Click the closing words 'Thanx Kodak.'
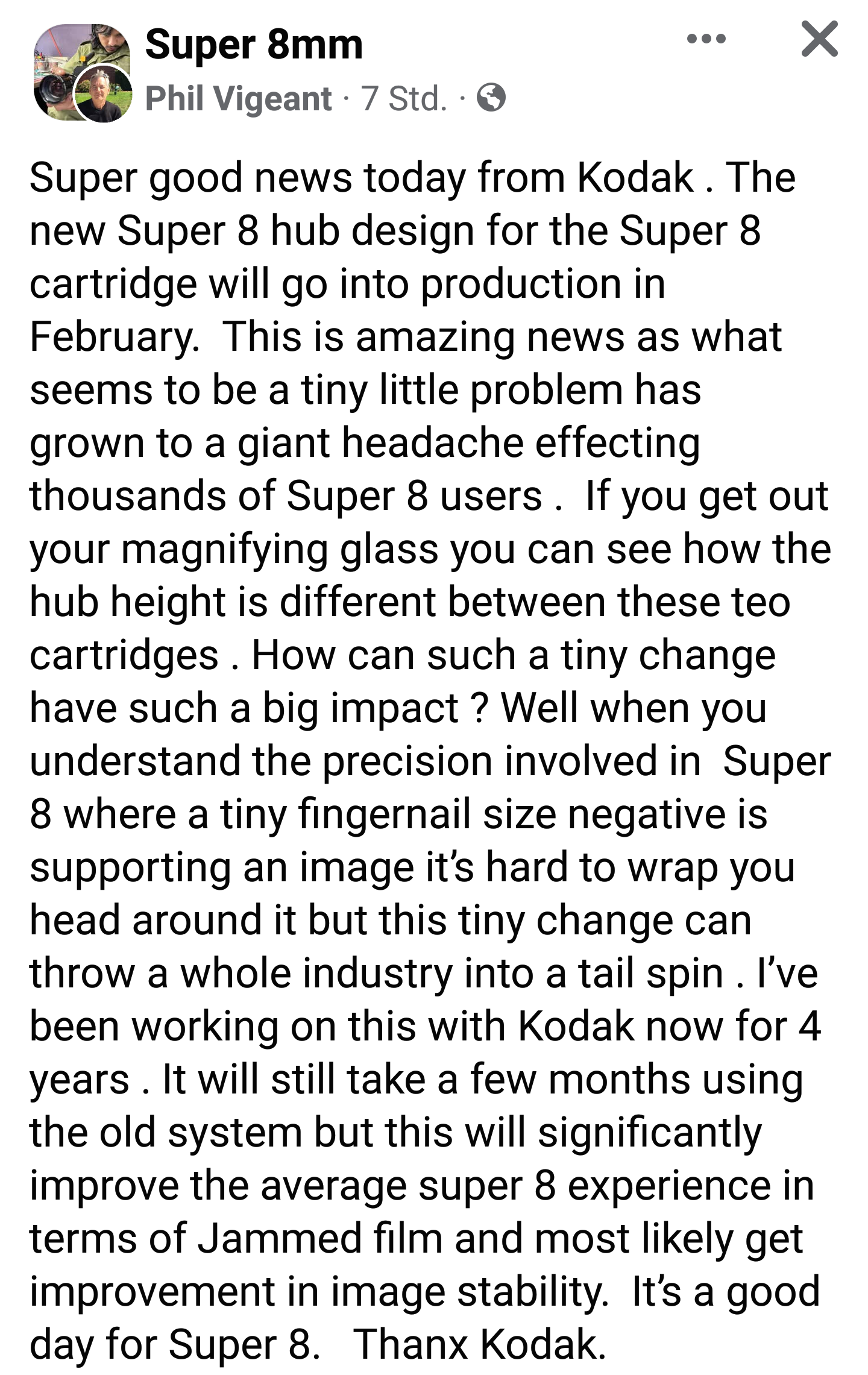Viewport: 868px width, 1375px height. (479, 1345)
